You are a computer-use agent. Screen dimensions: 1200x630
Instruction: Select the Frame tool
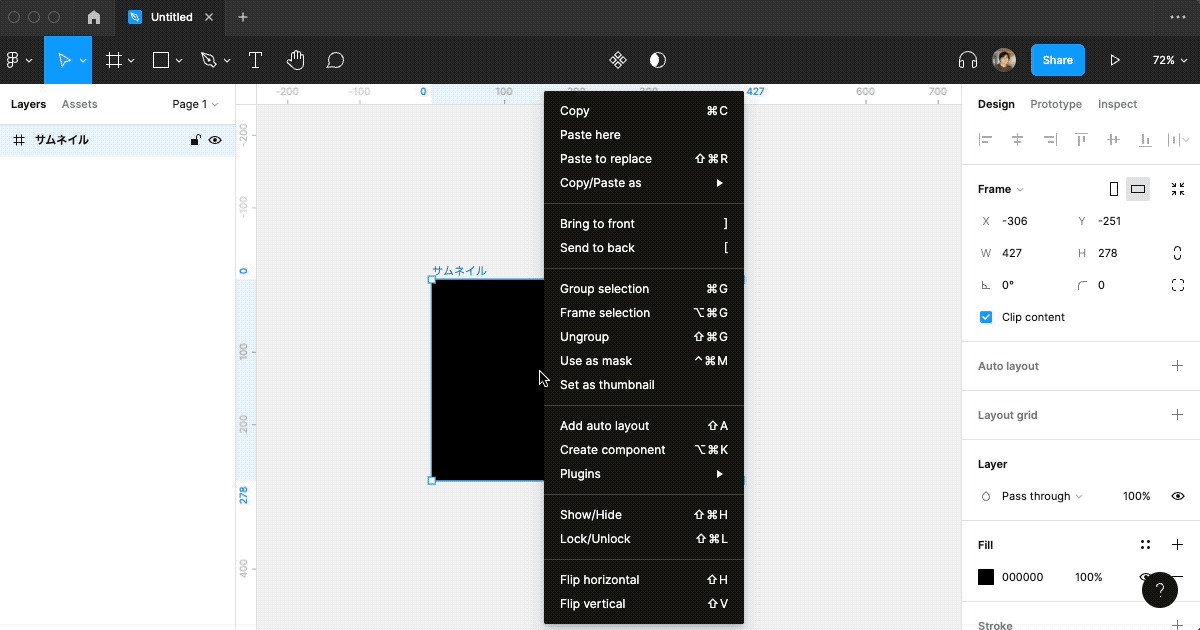click(113, 60)
